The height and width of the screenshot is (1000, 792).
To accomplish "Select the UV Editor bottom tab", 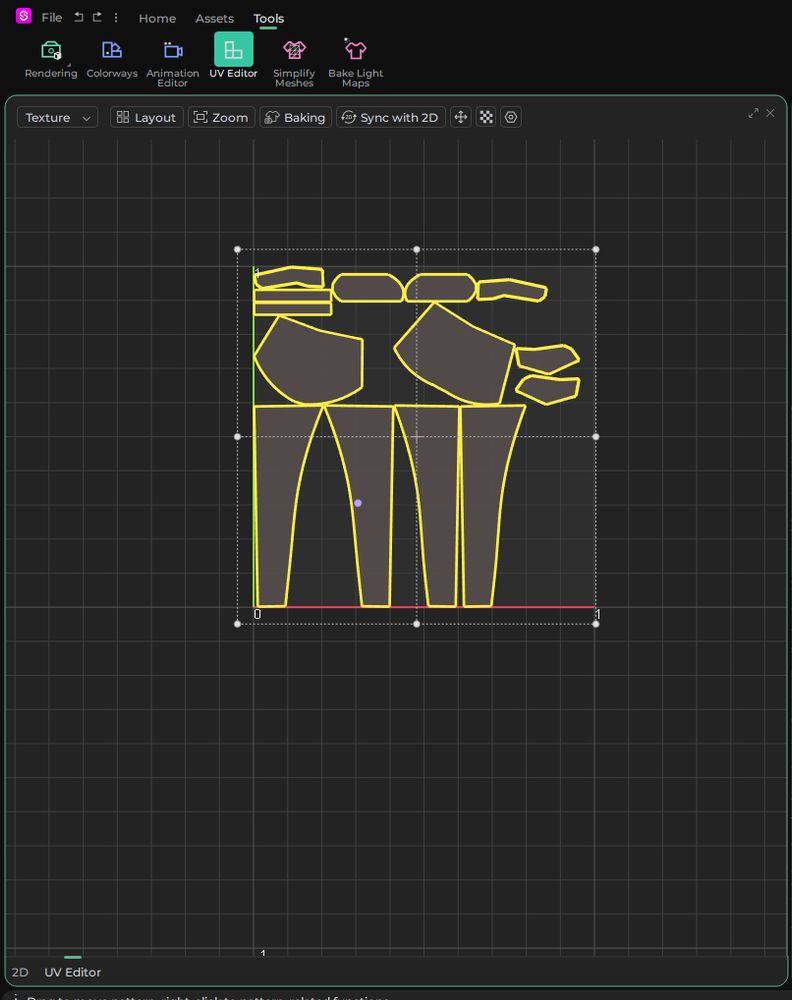I will 73,972.
